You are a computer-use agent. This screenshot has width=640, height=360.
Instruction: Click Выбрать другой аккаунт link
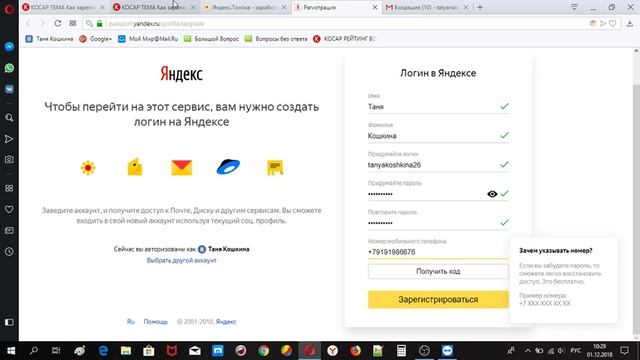click(x=181, y=260)
